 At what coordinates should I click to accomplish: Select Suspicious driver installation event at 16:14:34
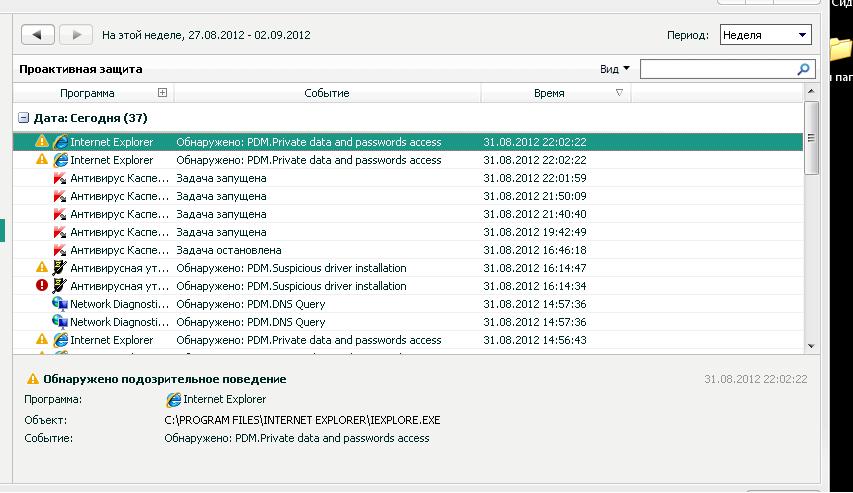[291, 286]
